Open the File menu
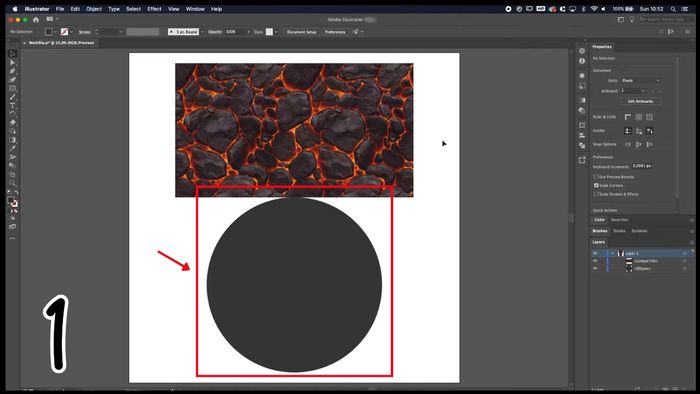 click(60, 9)
